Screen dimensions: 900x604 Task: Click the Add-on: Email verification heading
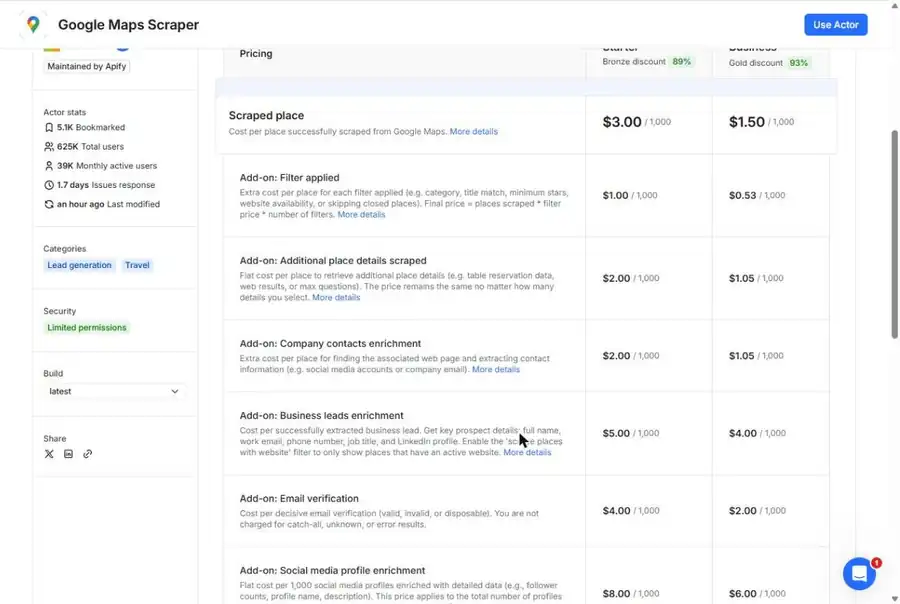(299, 499)
